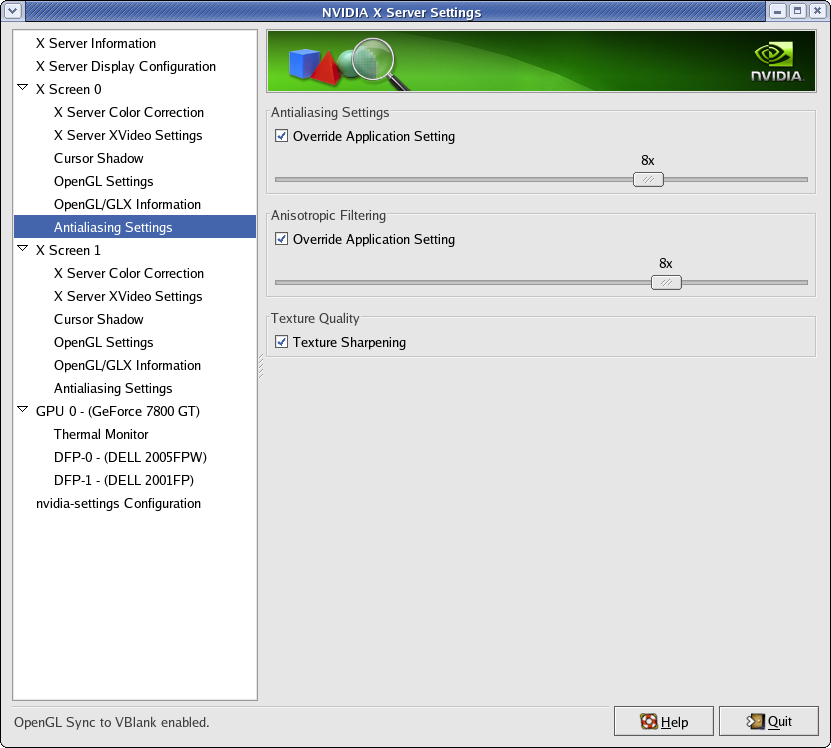Close the NVIDIA X Server Settings window

tap(818, 11)
